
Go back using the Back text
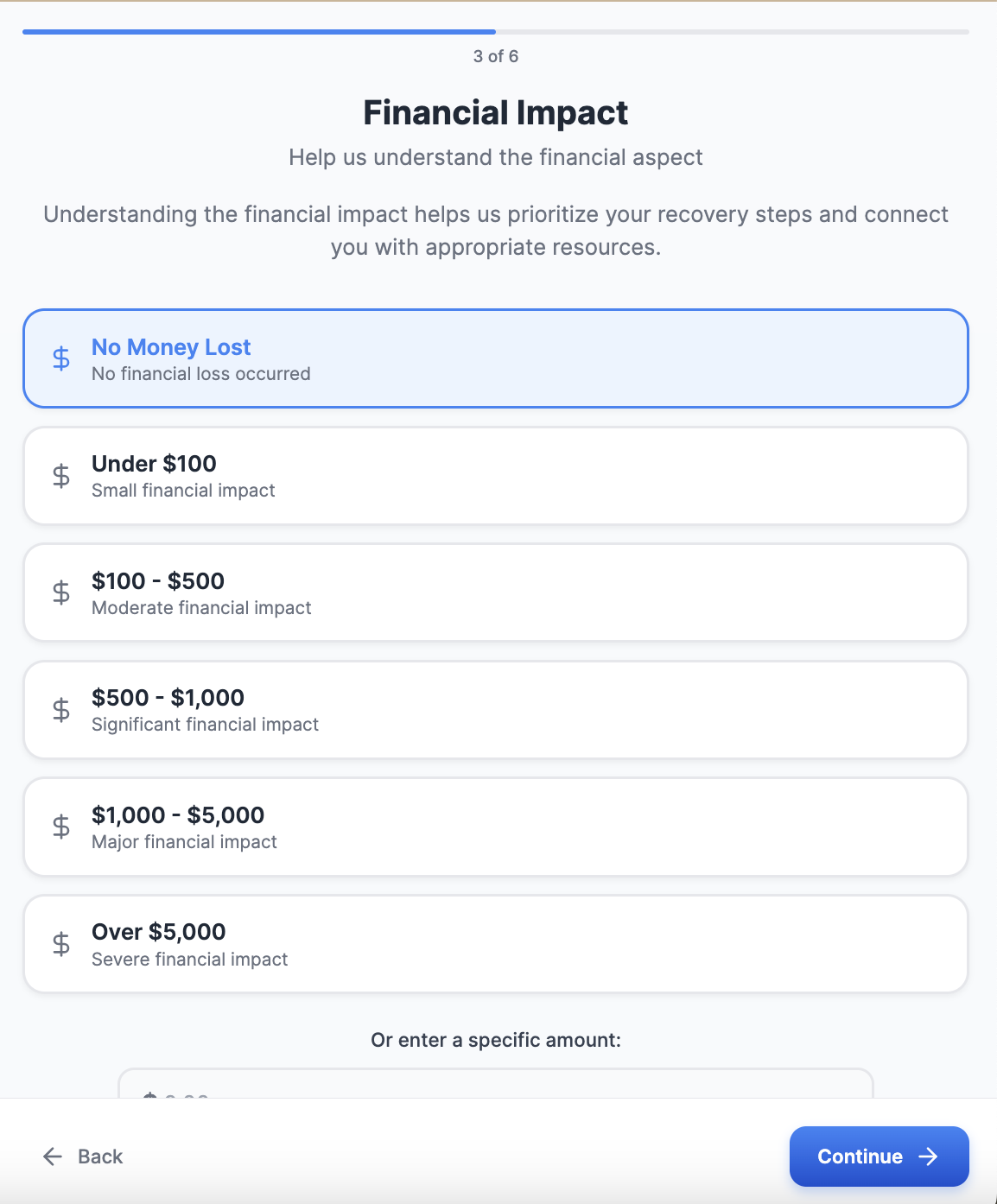[100, 1156]
